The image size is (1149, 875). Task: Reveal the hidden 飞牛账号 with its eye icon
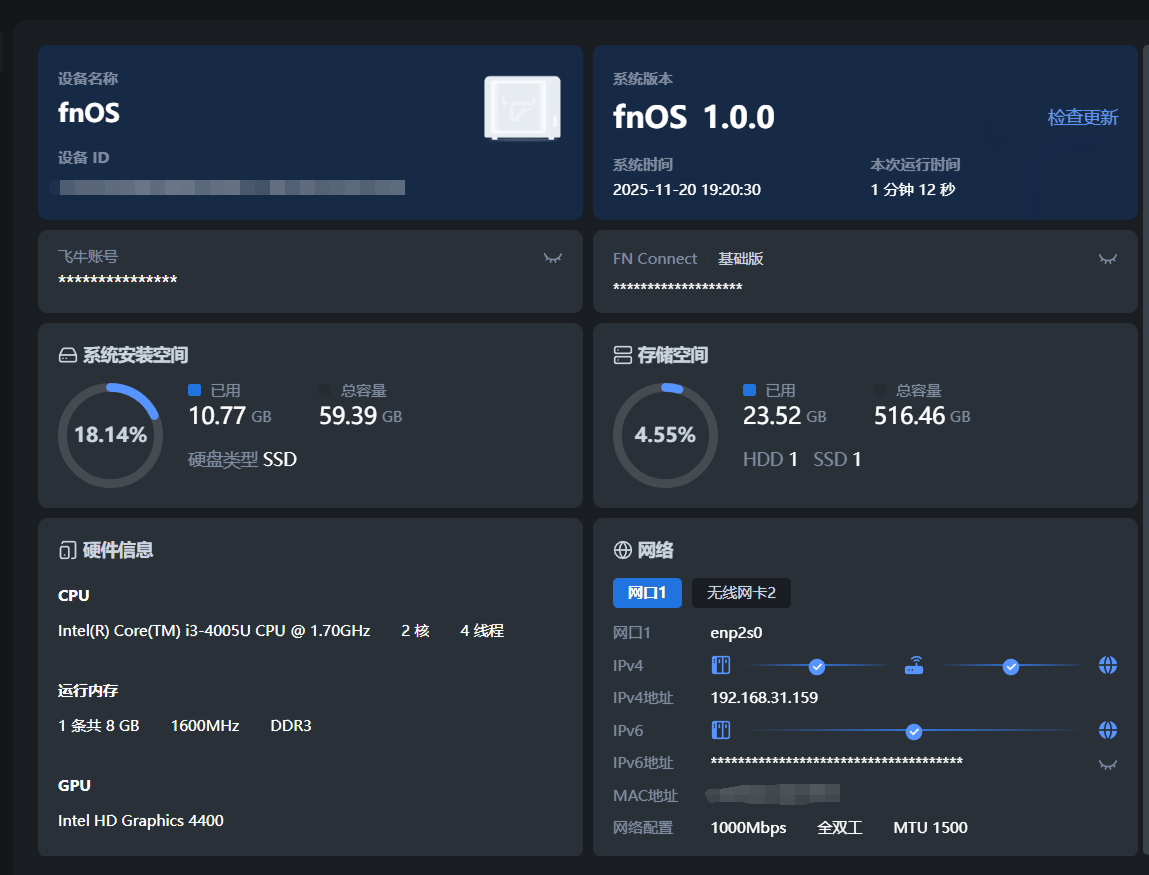pyautogui.click(x=552, y=258)
